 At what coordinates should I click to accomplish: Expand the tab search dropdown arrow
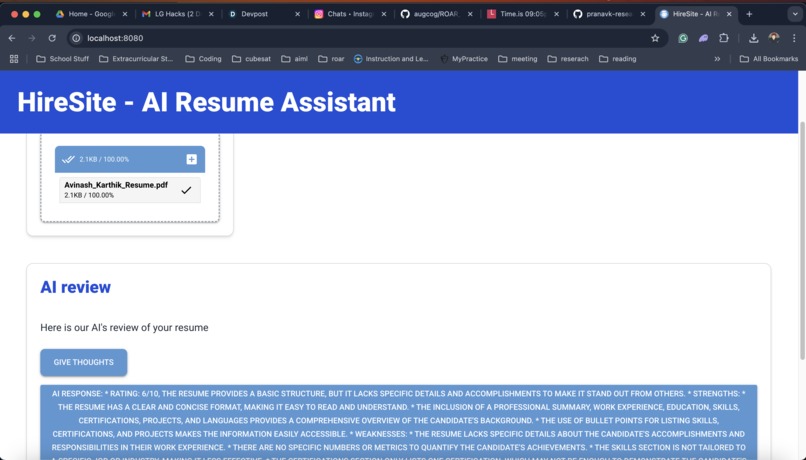795,14
